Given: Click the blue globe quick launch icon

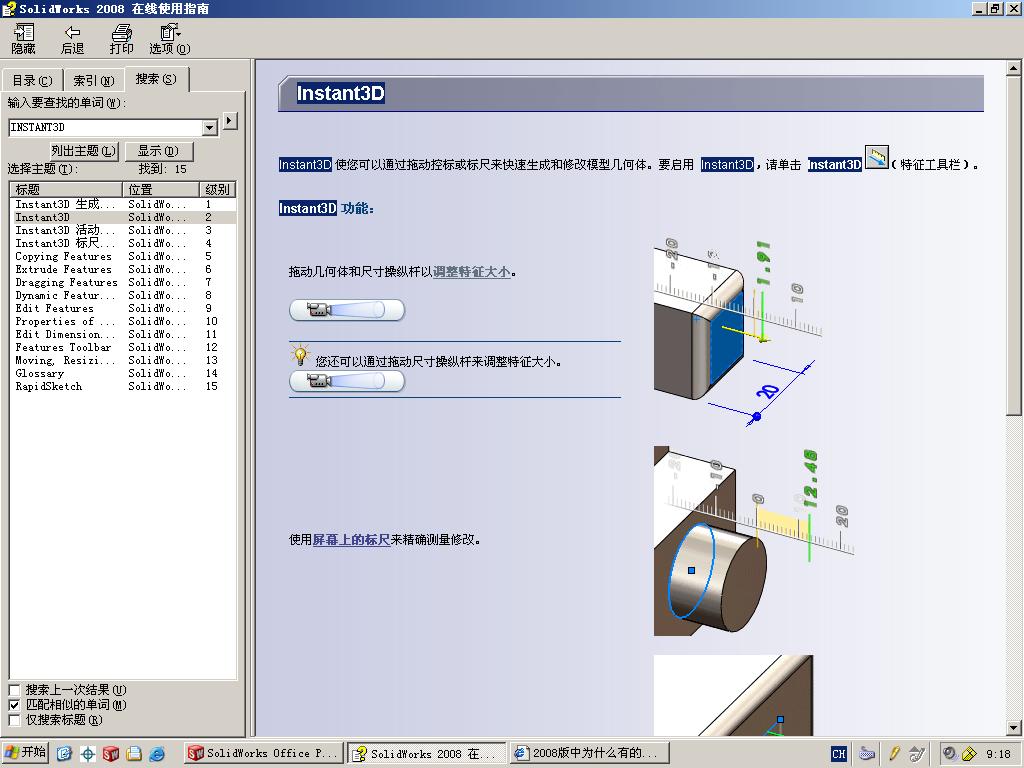Looking at the screenshot, I should tap(157, 754).
